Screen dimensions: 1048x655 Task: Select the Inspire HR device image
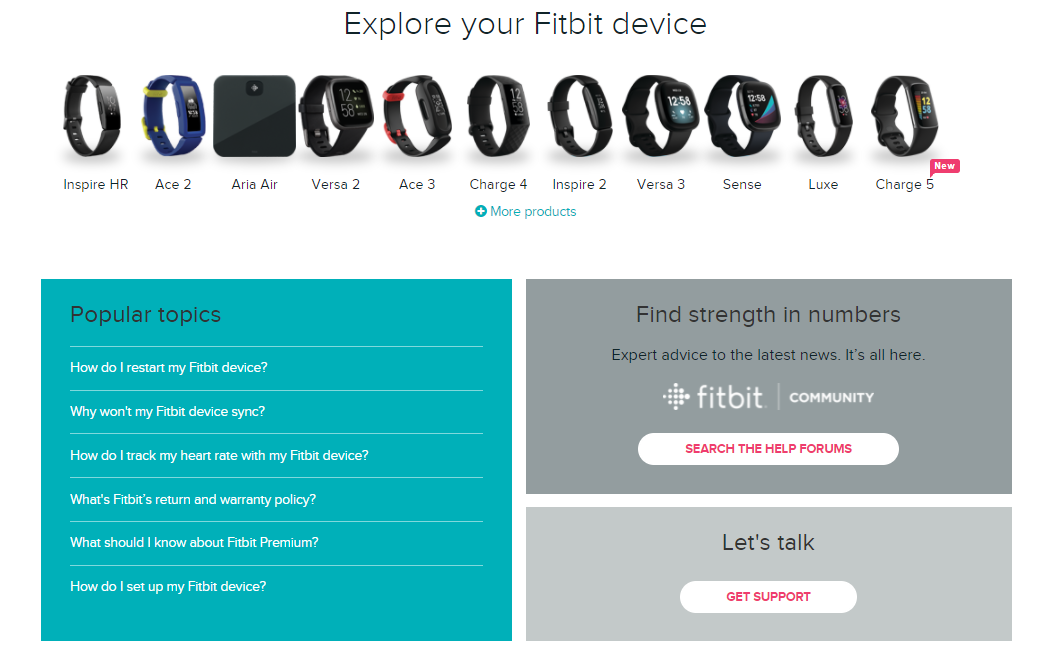coord(95,117)
